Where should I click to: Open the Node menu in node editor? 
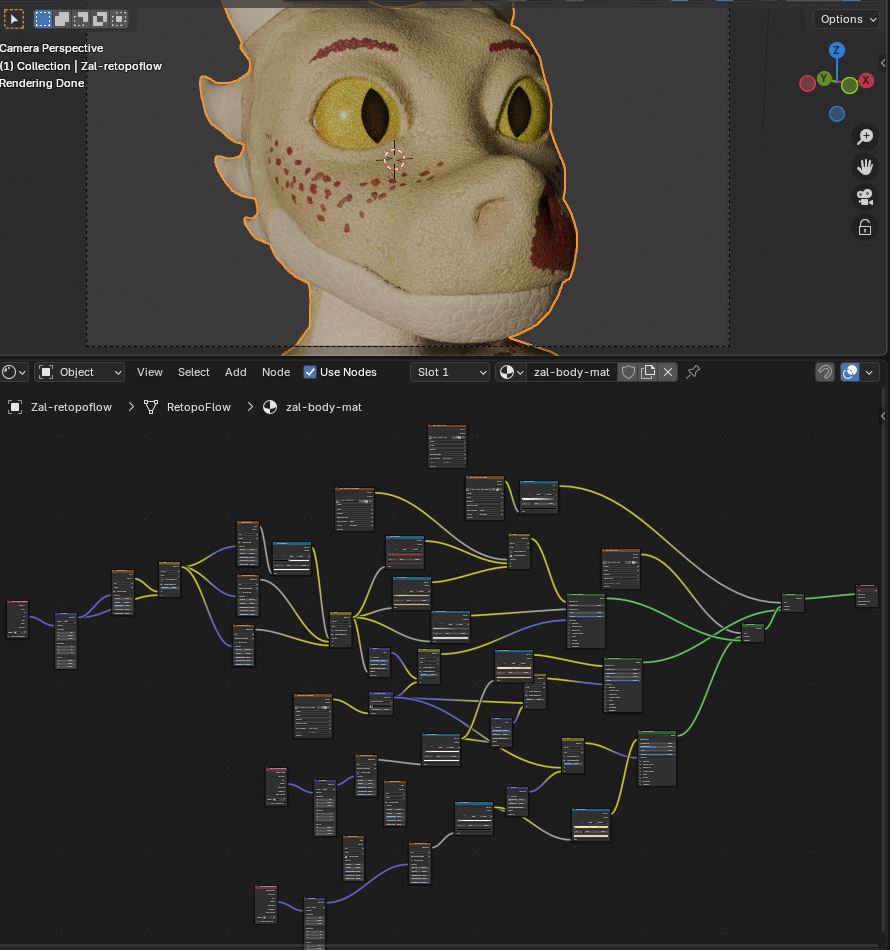275,372
